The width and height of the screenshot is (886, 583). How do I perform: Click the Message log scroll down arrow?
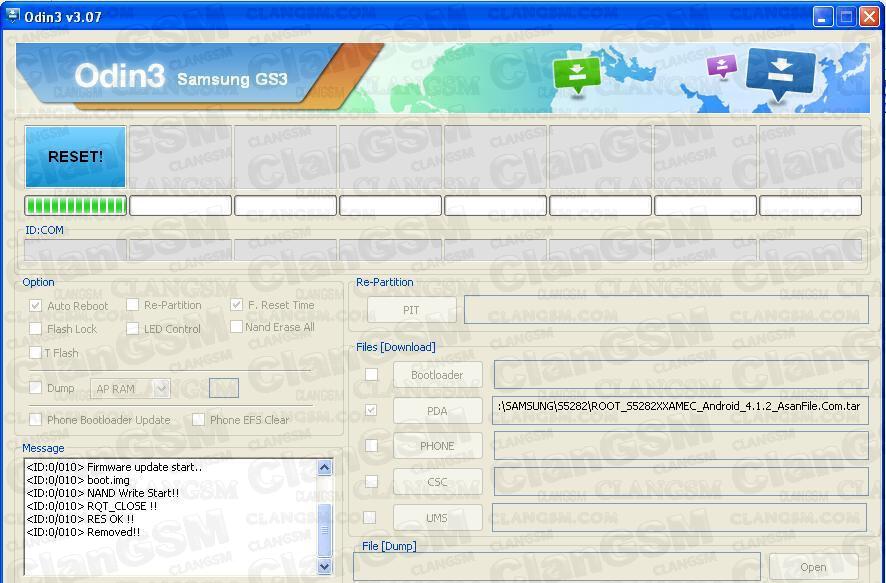pos(324,566)
